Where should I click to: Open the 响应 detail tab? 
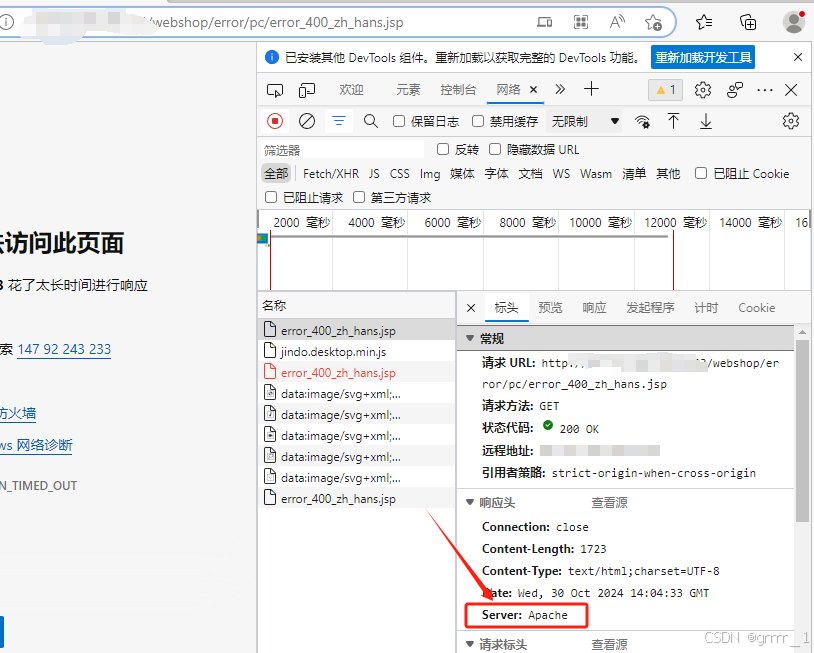pos(594,308)
